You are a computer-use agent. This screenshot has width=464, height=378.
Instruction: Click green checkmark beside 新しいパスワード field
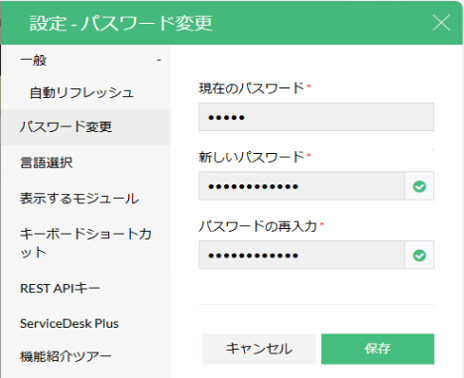point(419,186)
